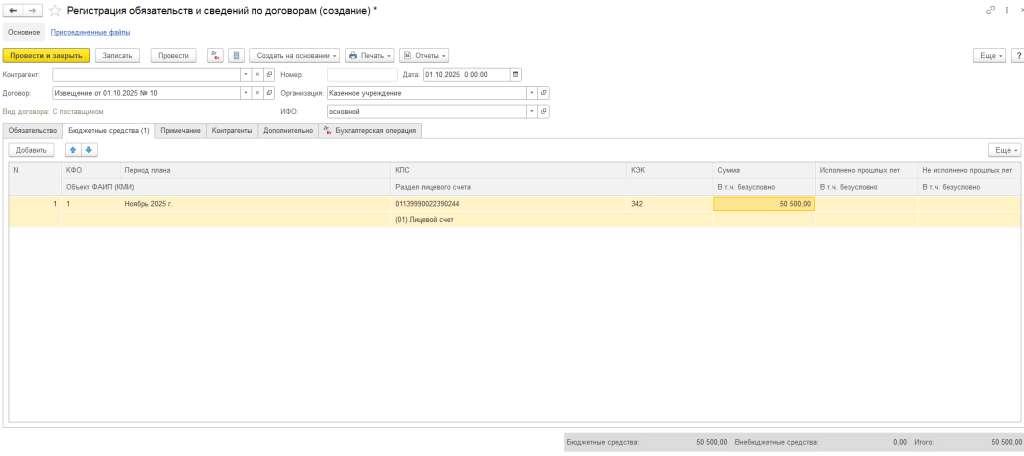The width and height of the screenshot is (1024, 456).
Task: Open help with the question mark button
Action: coord(1015,56)
